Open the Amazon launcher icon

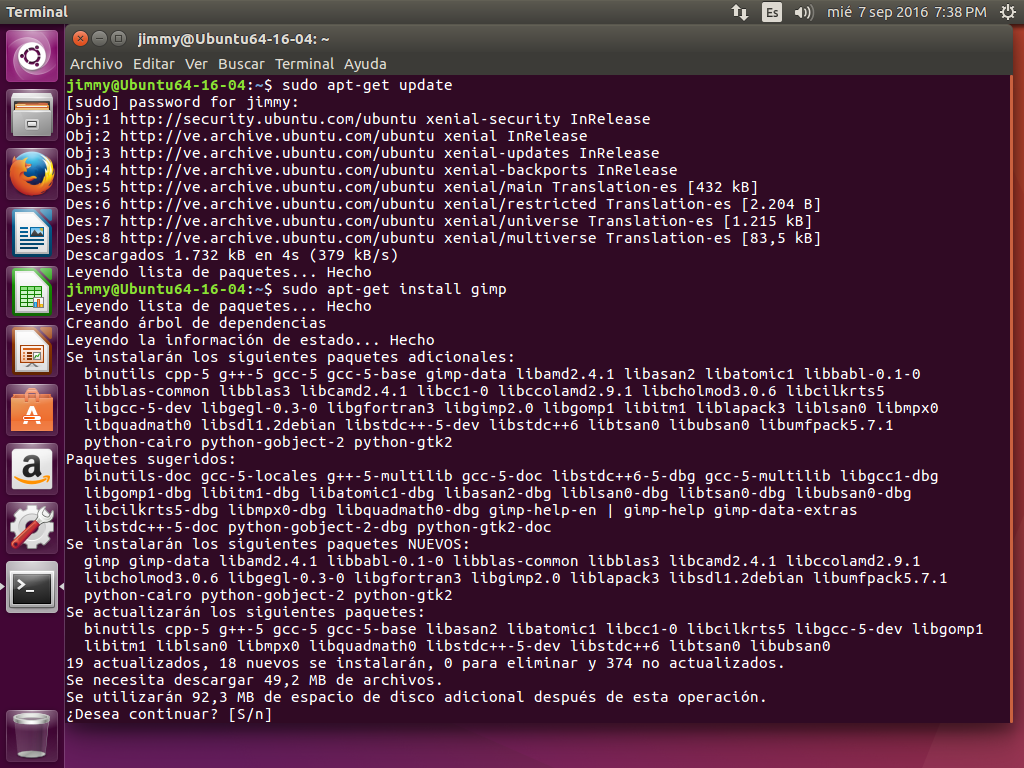(32, 469)
